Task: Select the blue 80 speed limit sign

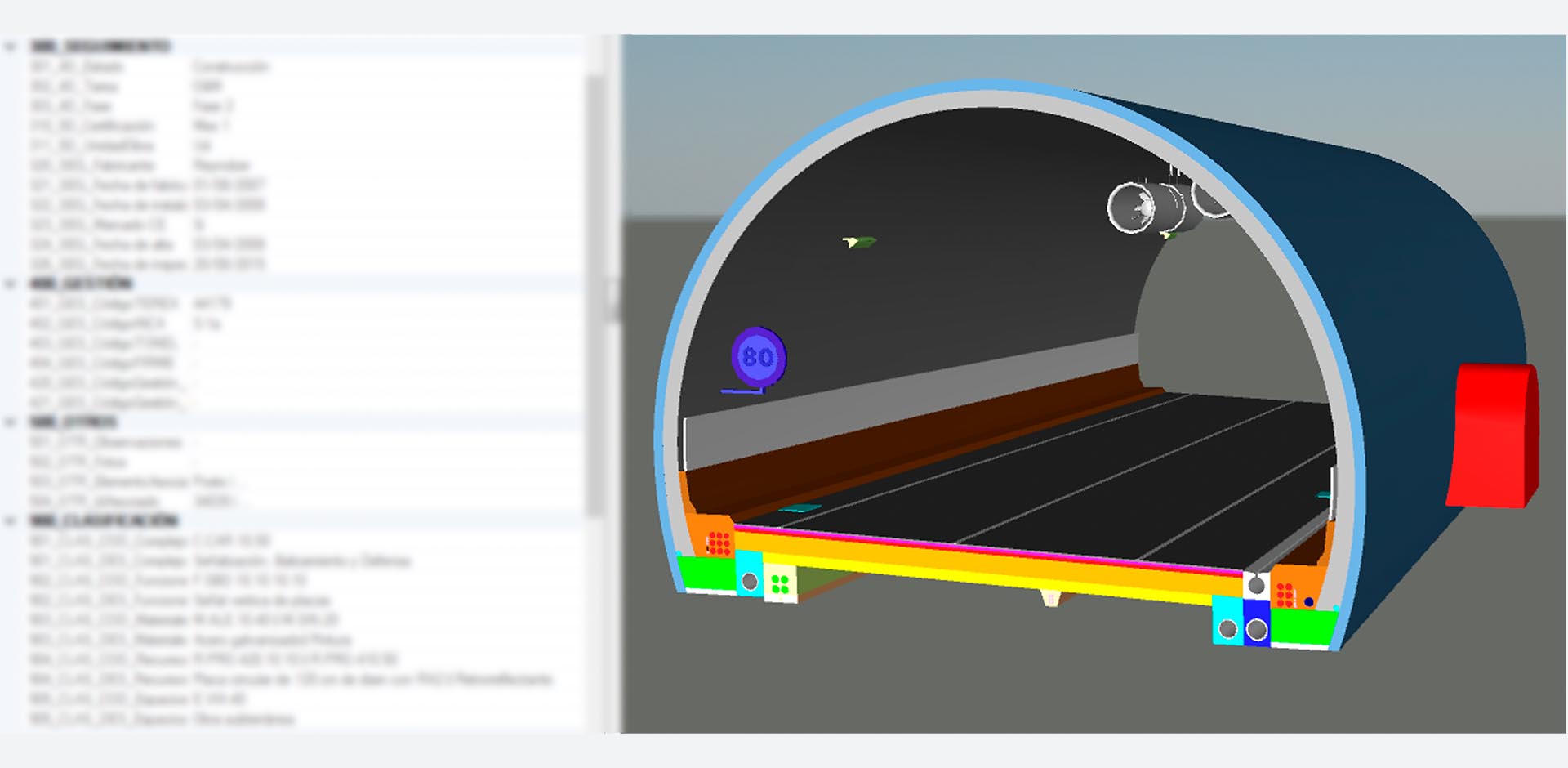Action: coord(758,357)
